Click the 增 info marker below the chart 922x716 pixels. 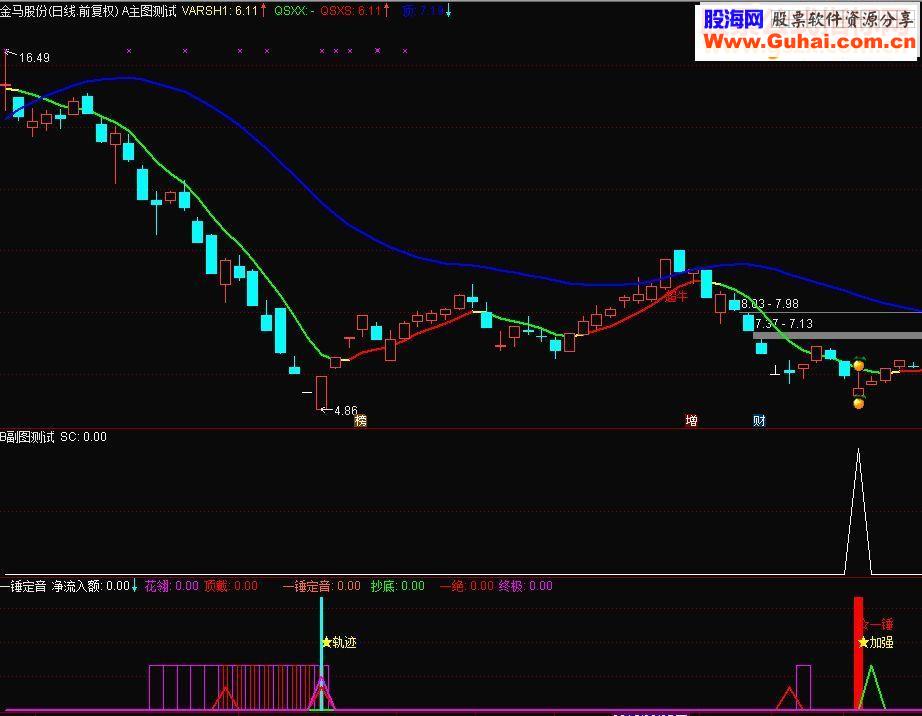click(x=692, y=420)
